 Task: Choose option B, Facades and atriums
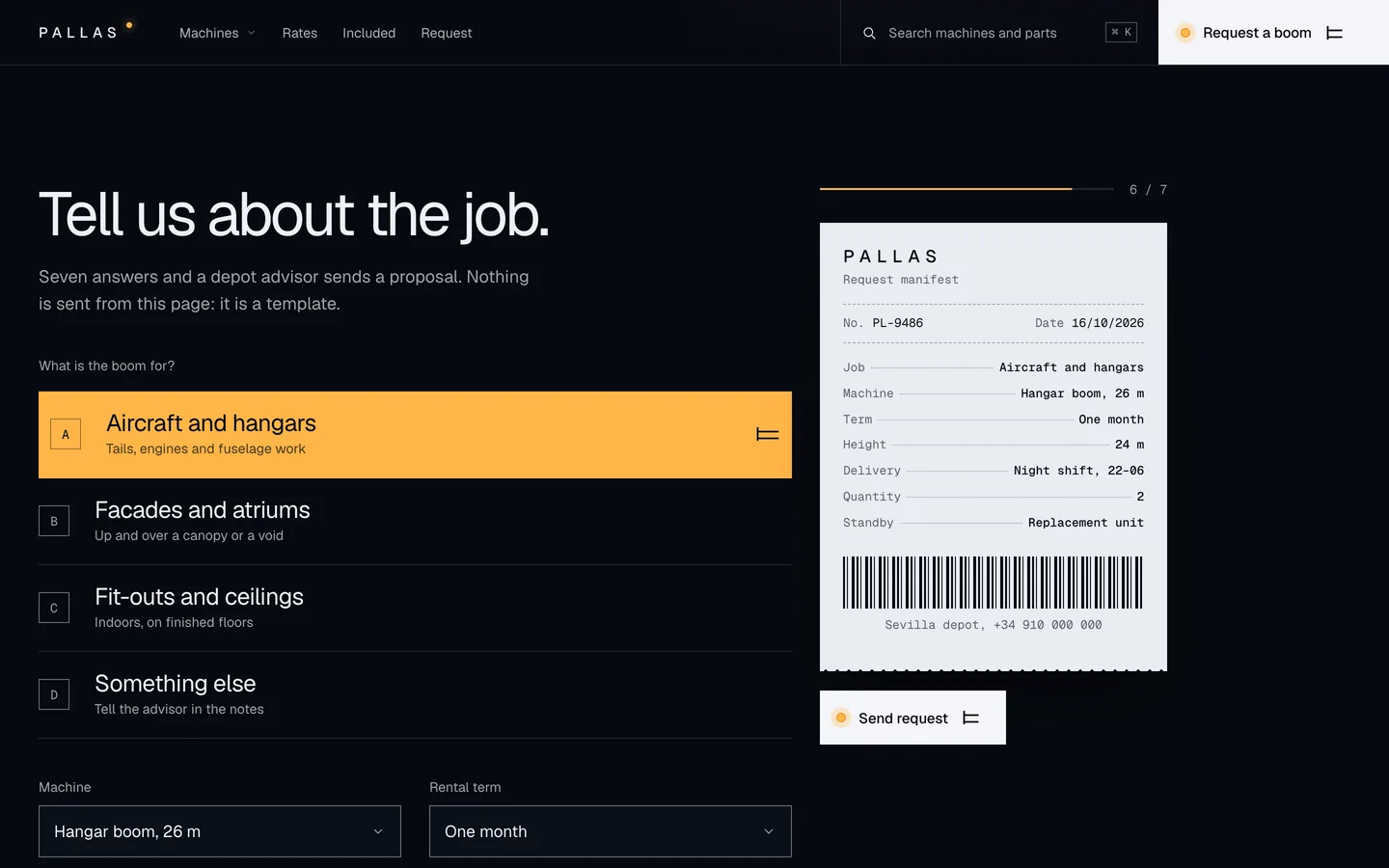415,522
